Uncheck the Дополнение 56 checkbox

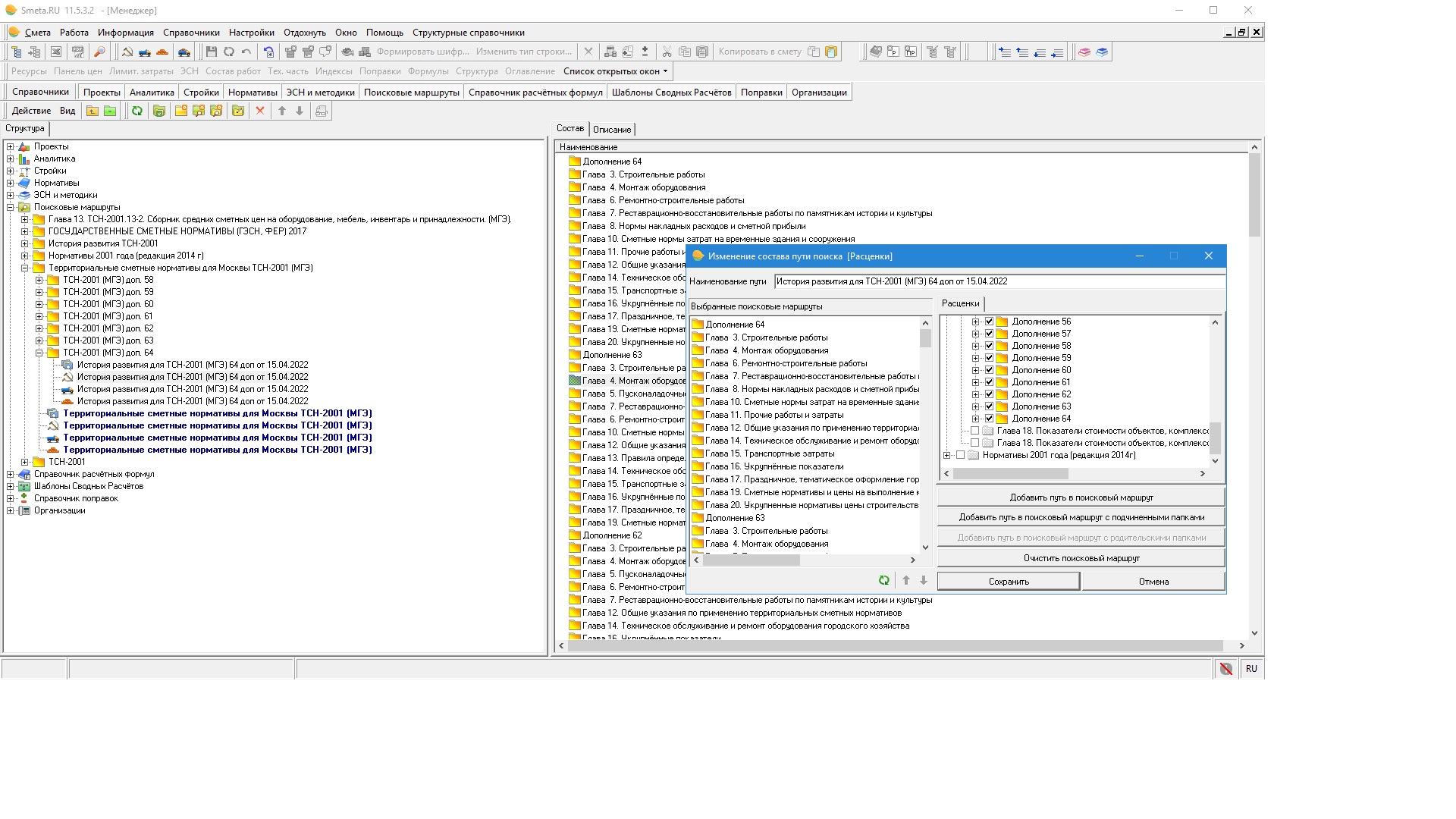coord(989,322)
